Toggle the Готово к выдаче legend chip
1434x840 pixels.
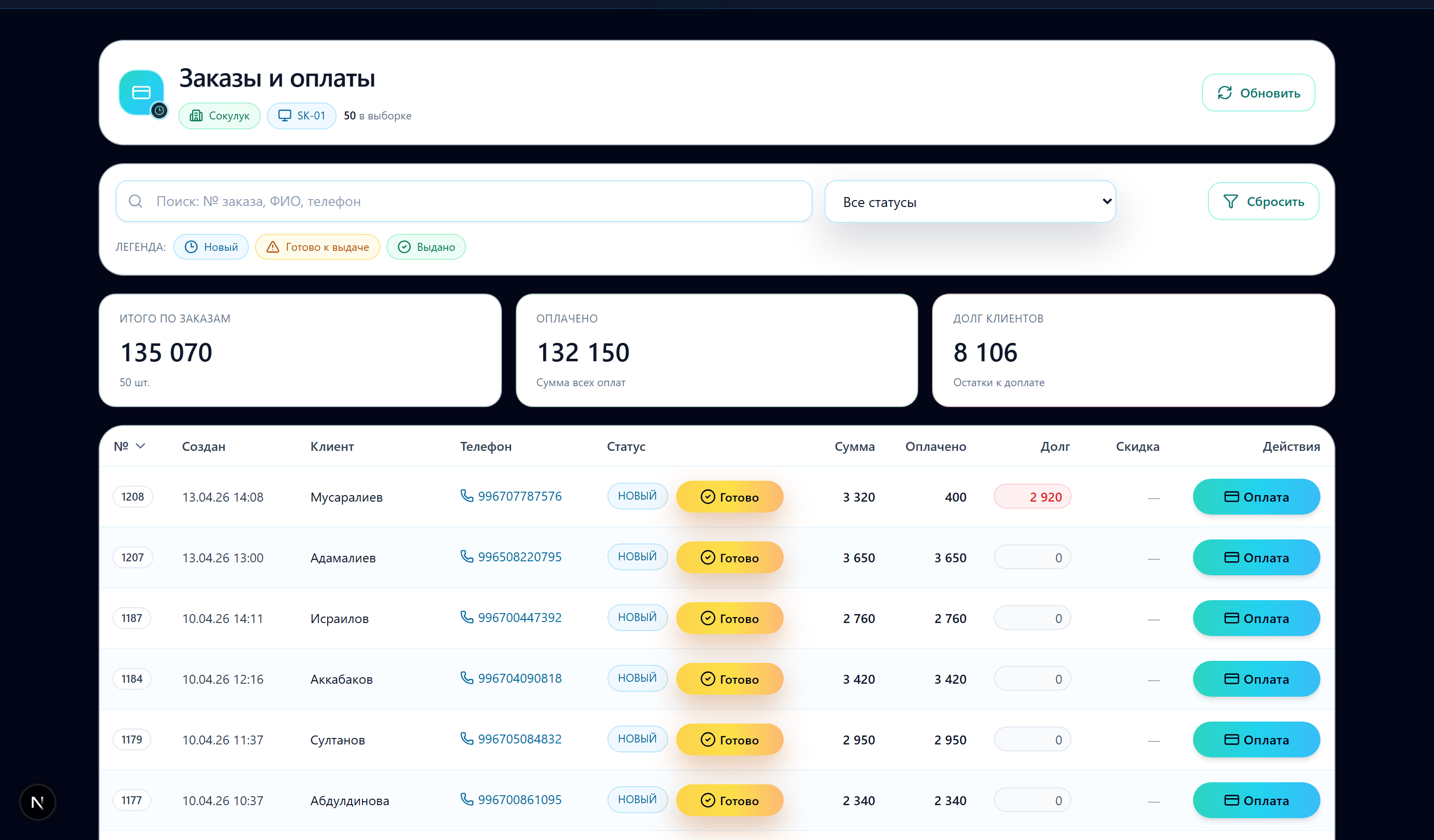click(318, 247)
